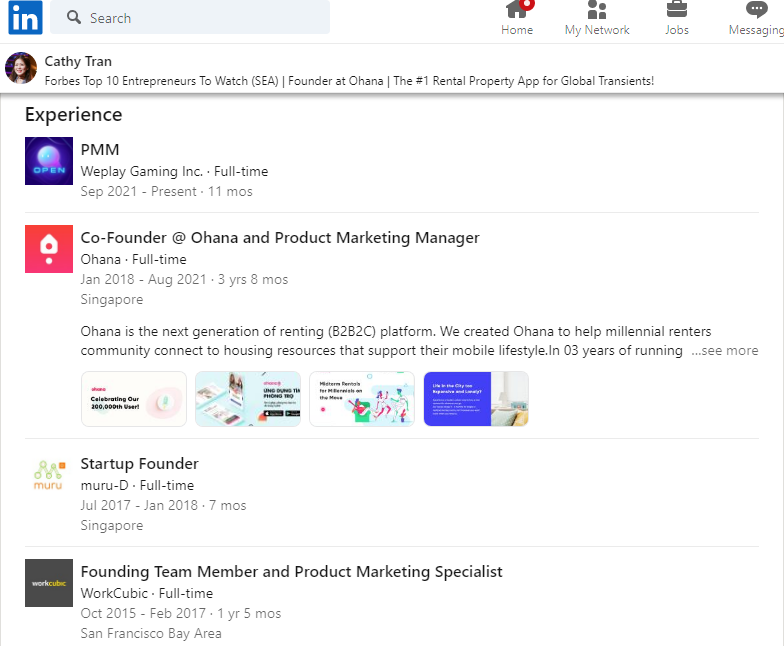Go to the Jobs briefcase icon
This screenshot has height=646, width=784.
pos(677,12)
